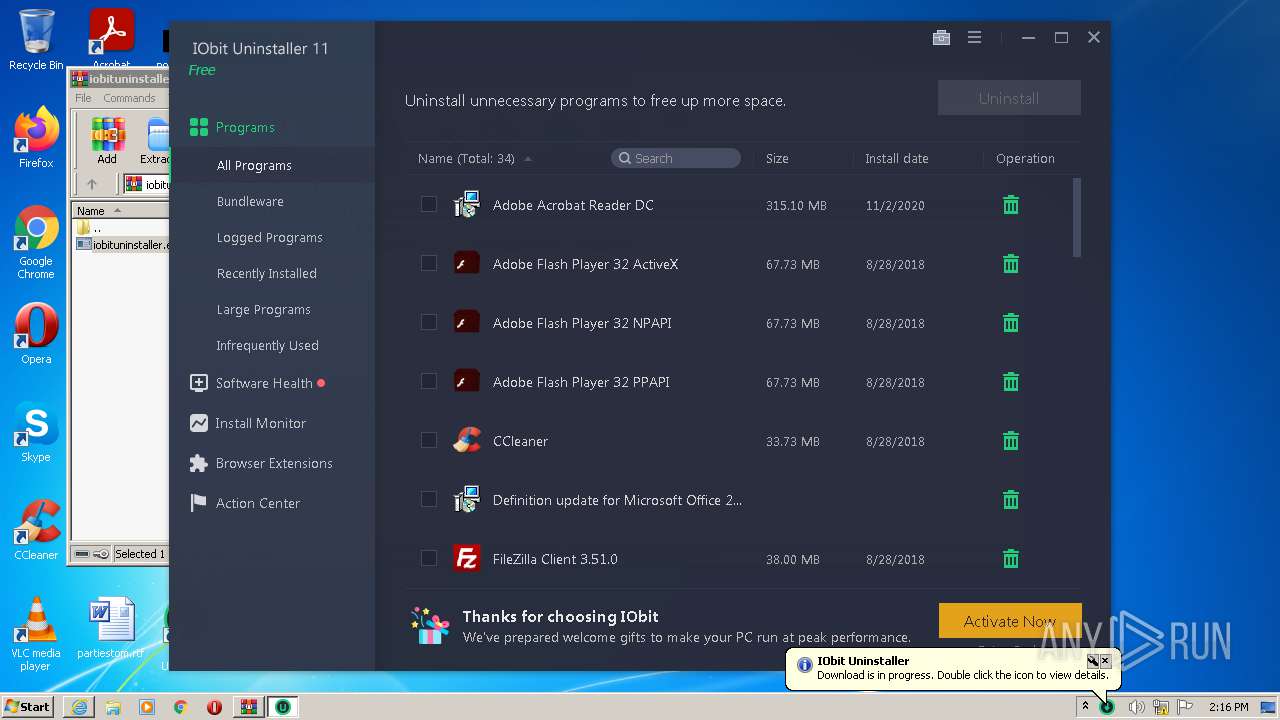Image resolution: width=1280 pixels, height=720 pixels.
Task: Click the Install Monitor chart icon
Action: pos(198,423)
